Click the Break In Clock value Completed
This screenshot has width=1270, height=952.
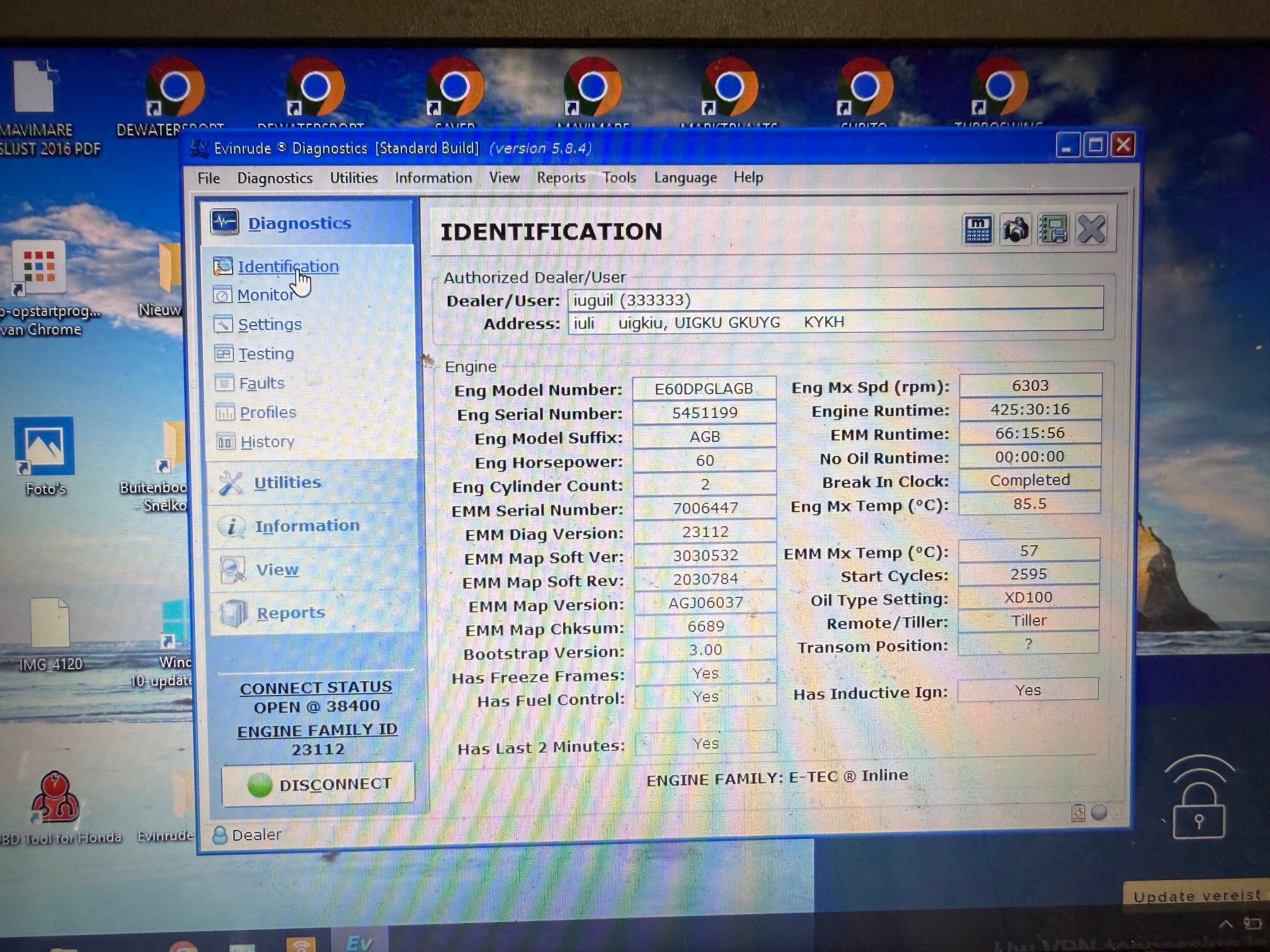click(x=1030, y=480)
